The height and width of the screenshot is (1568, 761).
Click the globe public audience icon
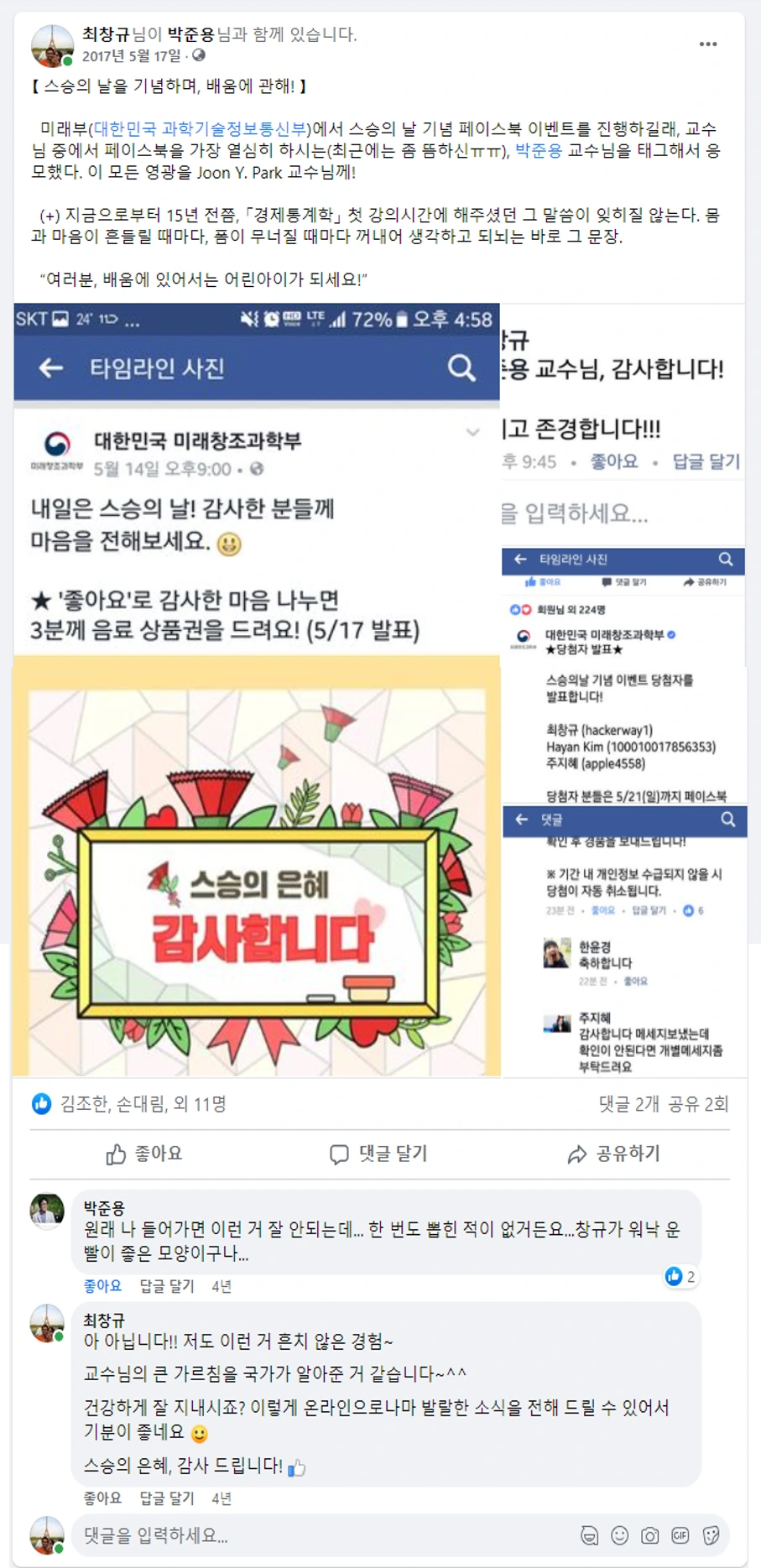pos(199,55)
